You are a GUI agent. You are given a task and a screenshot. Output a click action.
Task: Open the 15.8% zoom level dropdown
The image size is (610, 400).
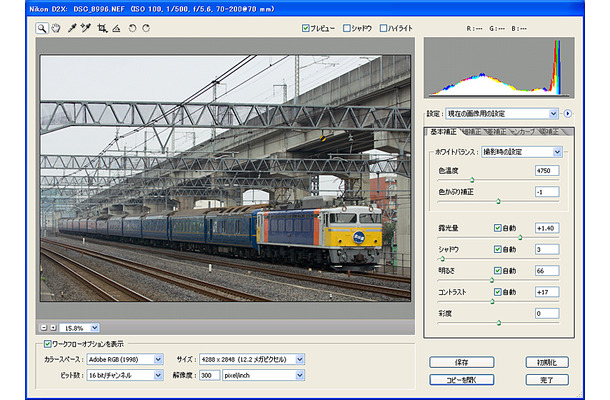pyautogui.click(x=79, y=328)
